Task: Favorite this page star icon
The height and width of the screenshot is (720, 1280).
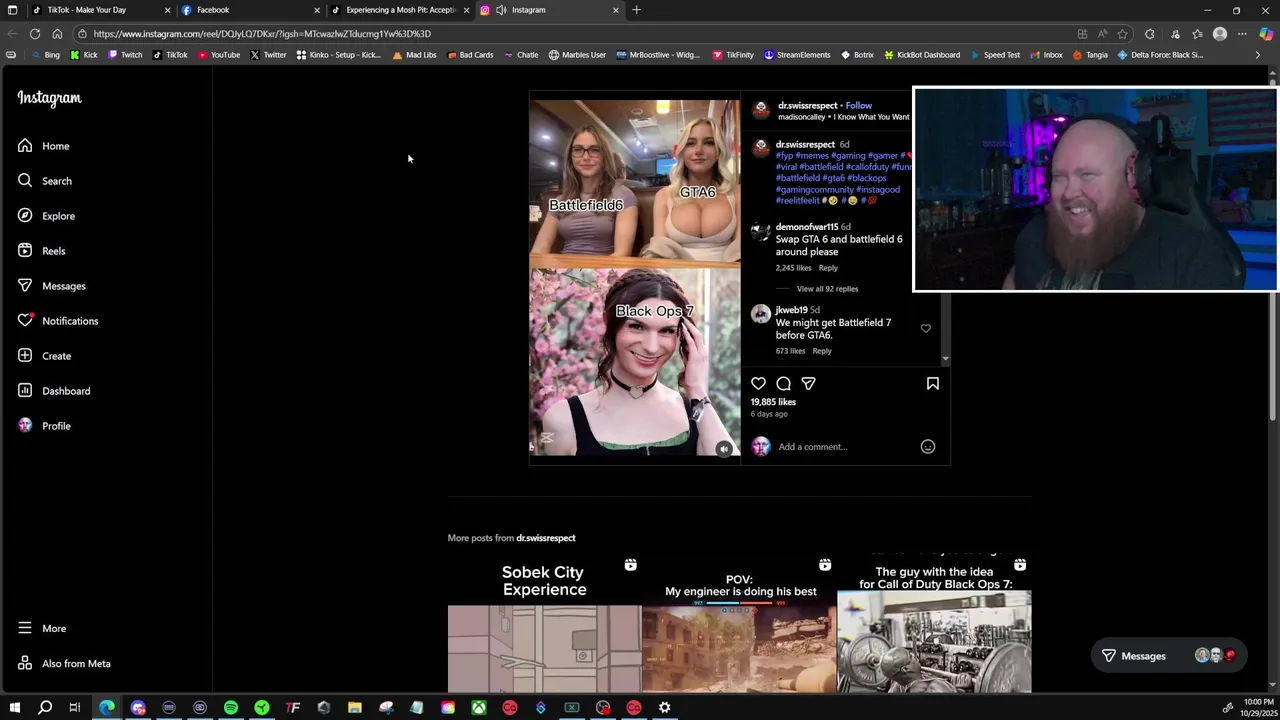Action: click(1123, 34)
